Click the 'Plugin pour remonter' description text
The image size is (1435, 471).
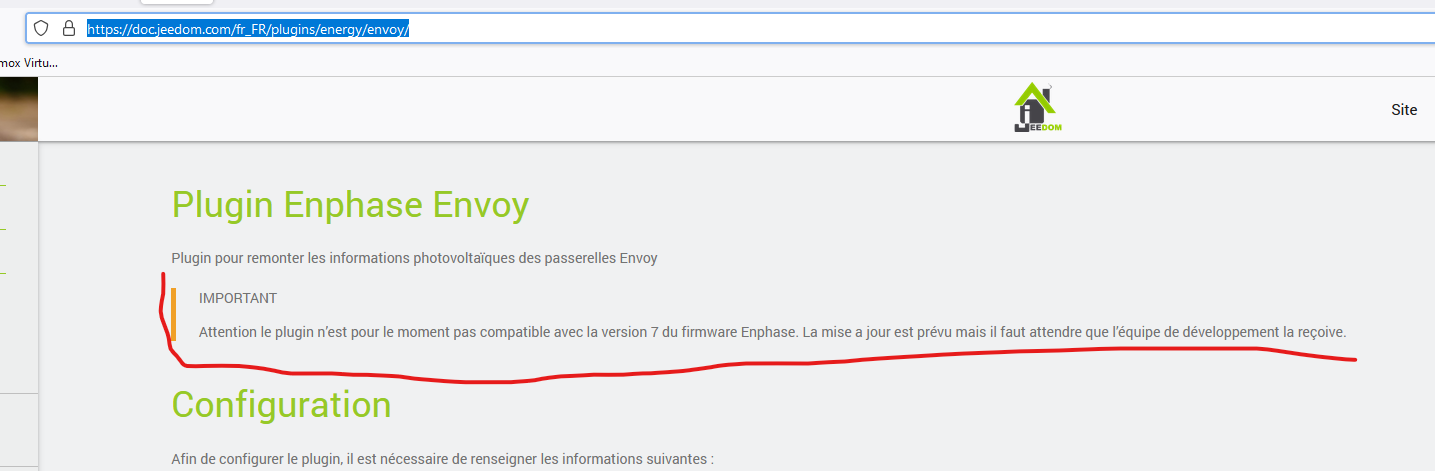click(x=414, y=258)
